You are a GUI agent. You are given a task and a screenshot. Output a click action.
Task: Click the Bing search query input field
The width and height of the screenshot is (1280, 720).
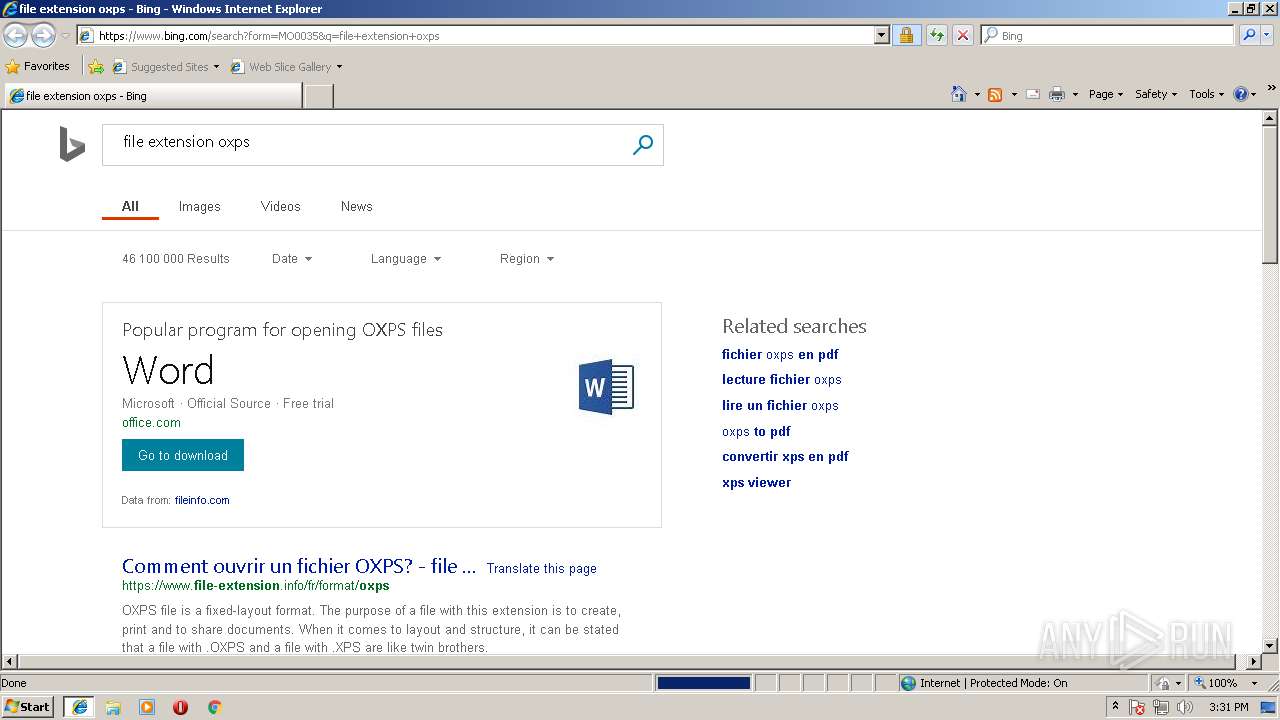tap(365, 145)
